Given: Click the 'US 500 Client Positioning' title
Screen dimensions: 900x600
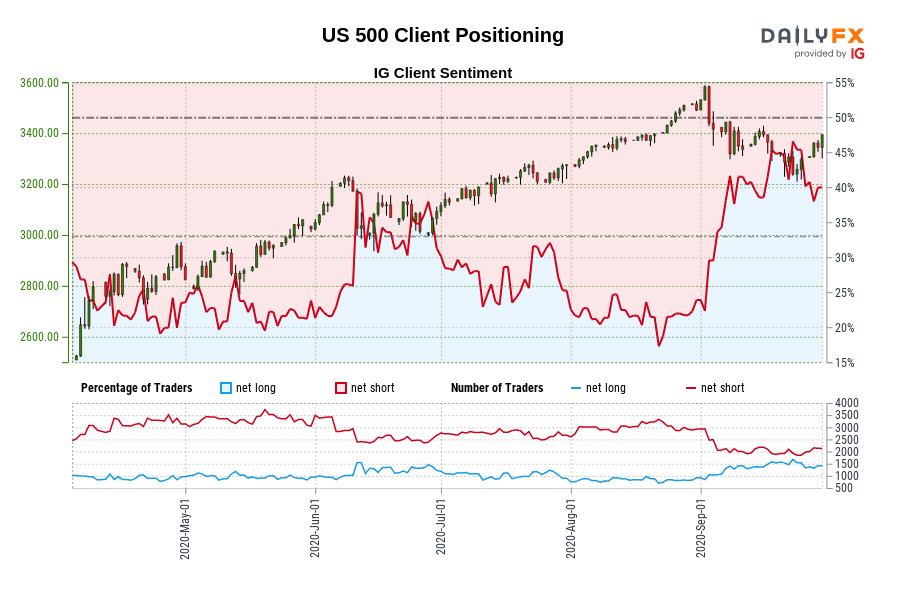Looking at the screenshot, I should click(x=443, y=35).
